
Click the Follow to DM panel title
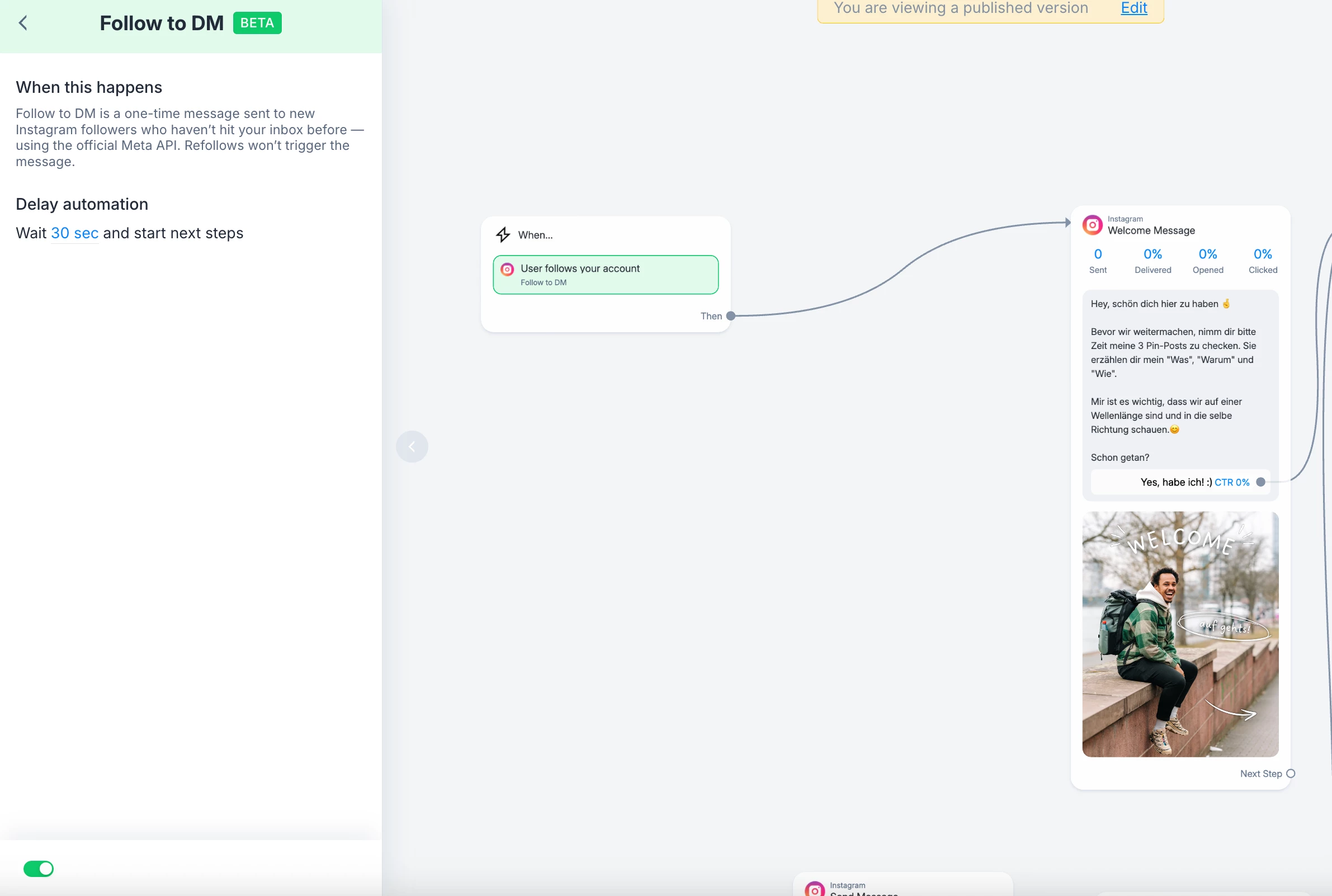(x=162, y=23)
